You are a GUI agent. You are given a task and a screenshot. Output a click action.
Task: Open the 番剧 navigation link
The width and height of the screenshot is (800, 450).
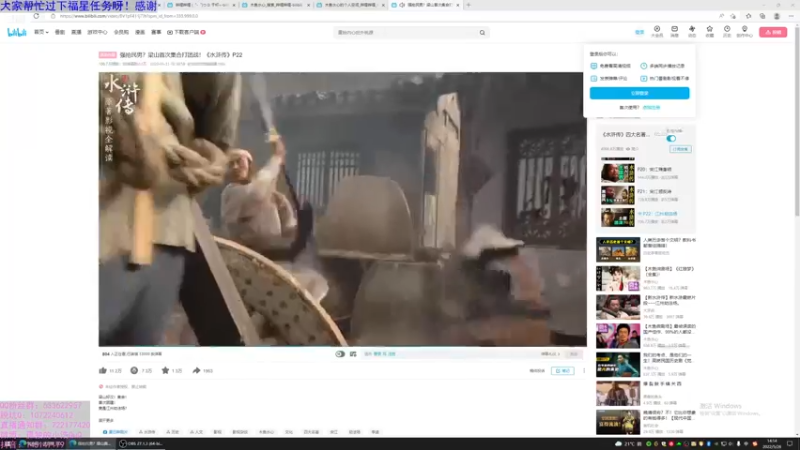tap(60, 32)
